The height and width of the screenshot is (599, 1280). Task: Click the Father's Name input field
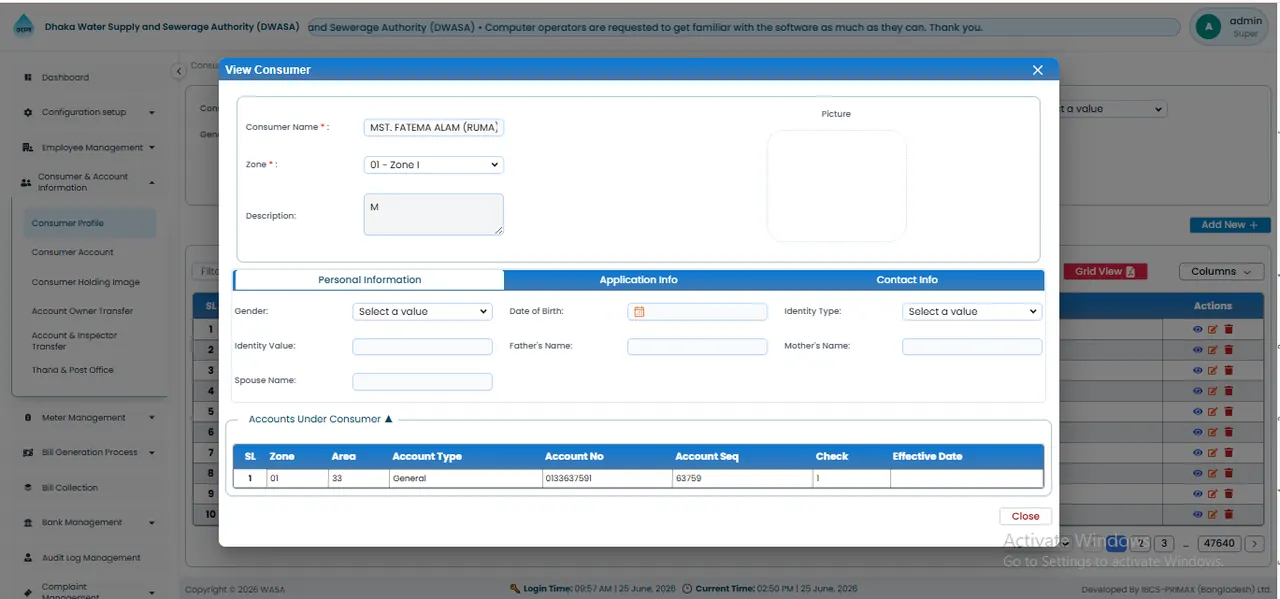click(697, 347)
